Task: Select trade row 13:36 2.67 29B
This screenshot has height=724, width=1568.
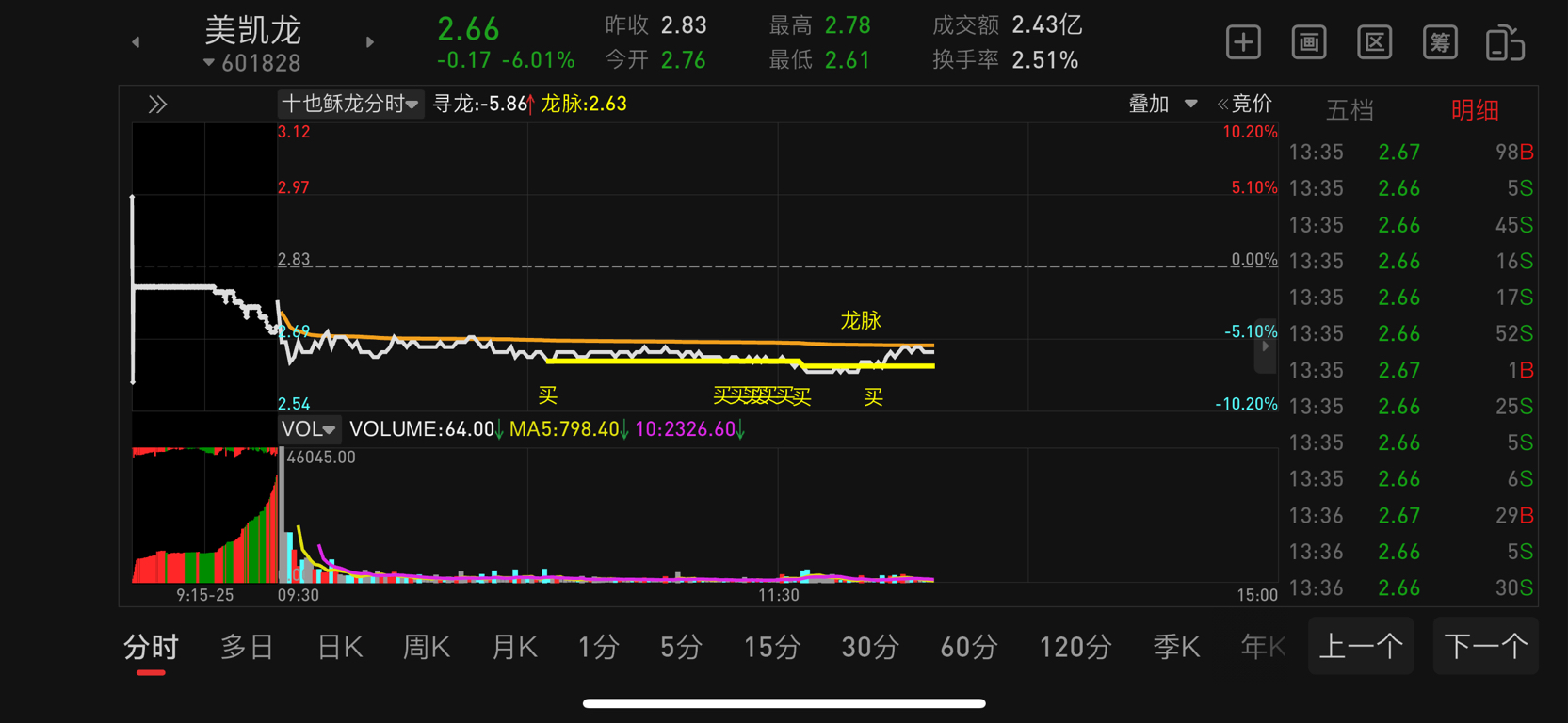Action: click(x=1411, y=516)
